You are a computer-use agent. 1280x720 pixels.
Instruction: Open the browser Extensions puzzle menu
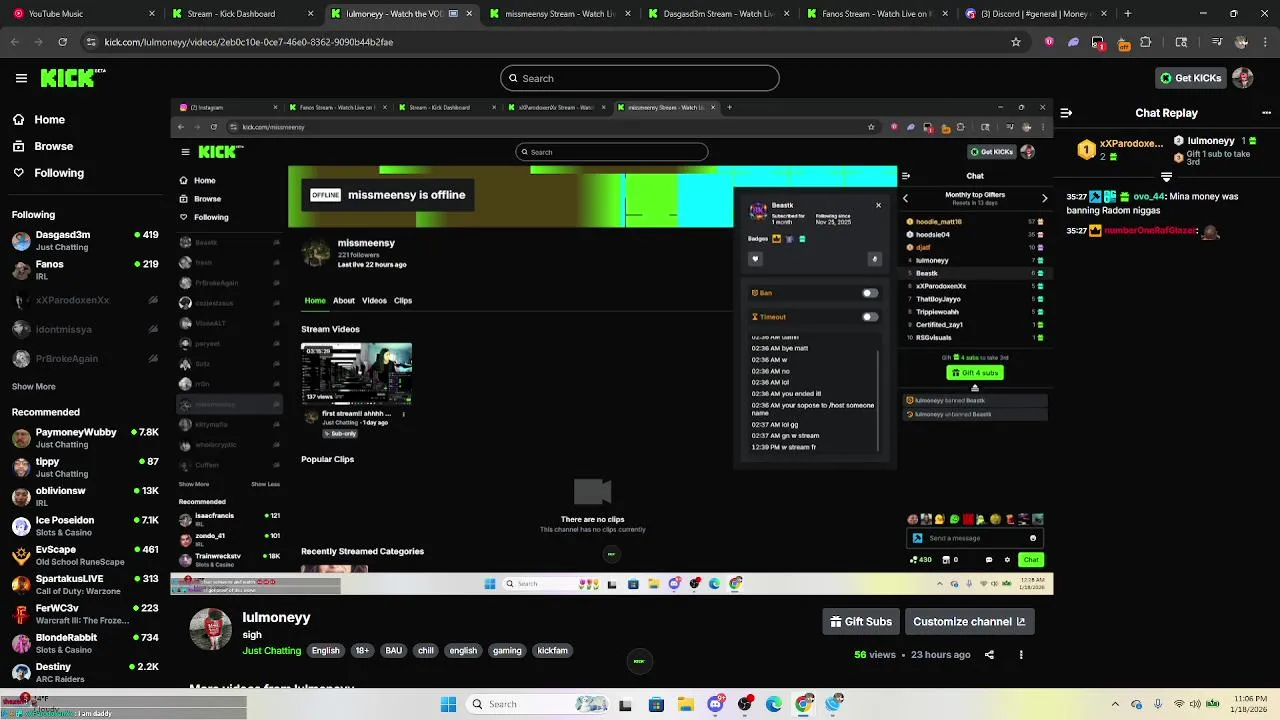(x=1146, y=42)
